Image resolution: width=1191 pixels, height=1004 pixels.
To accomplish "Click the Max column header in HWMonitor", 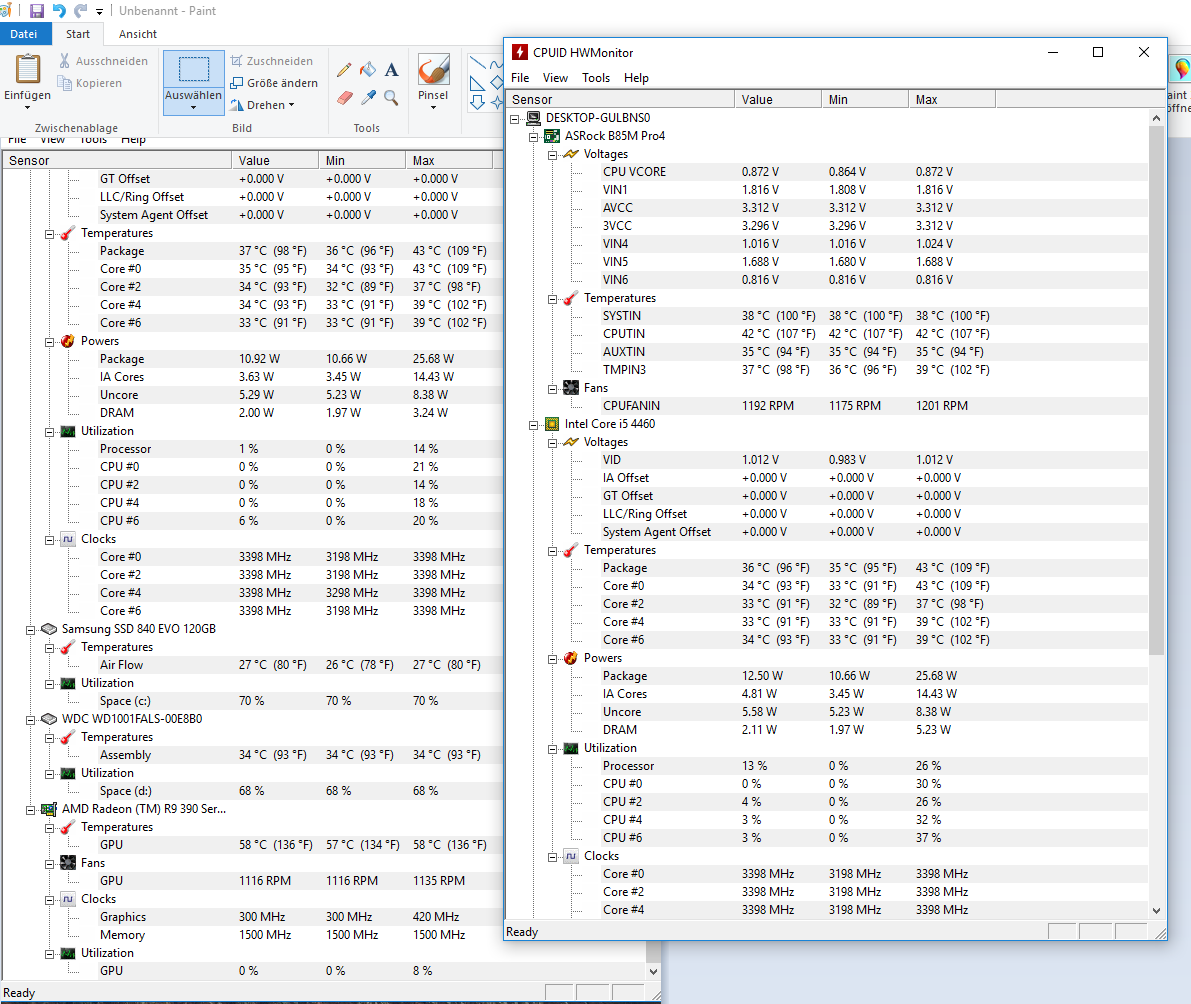I will pyautogui.click(x=952, y=99).
